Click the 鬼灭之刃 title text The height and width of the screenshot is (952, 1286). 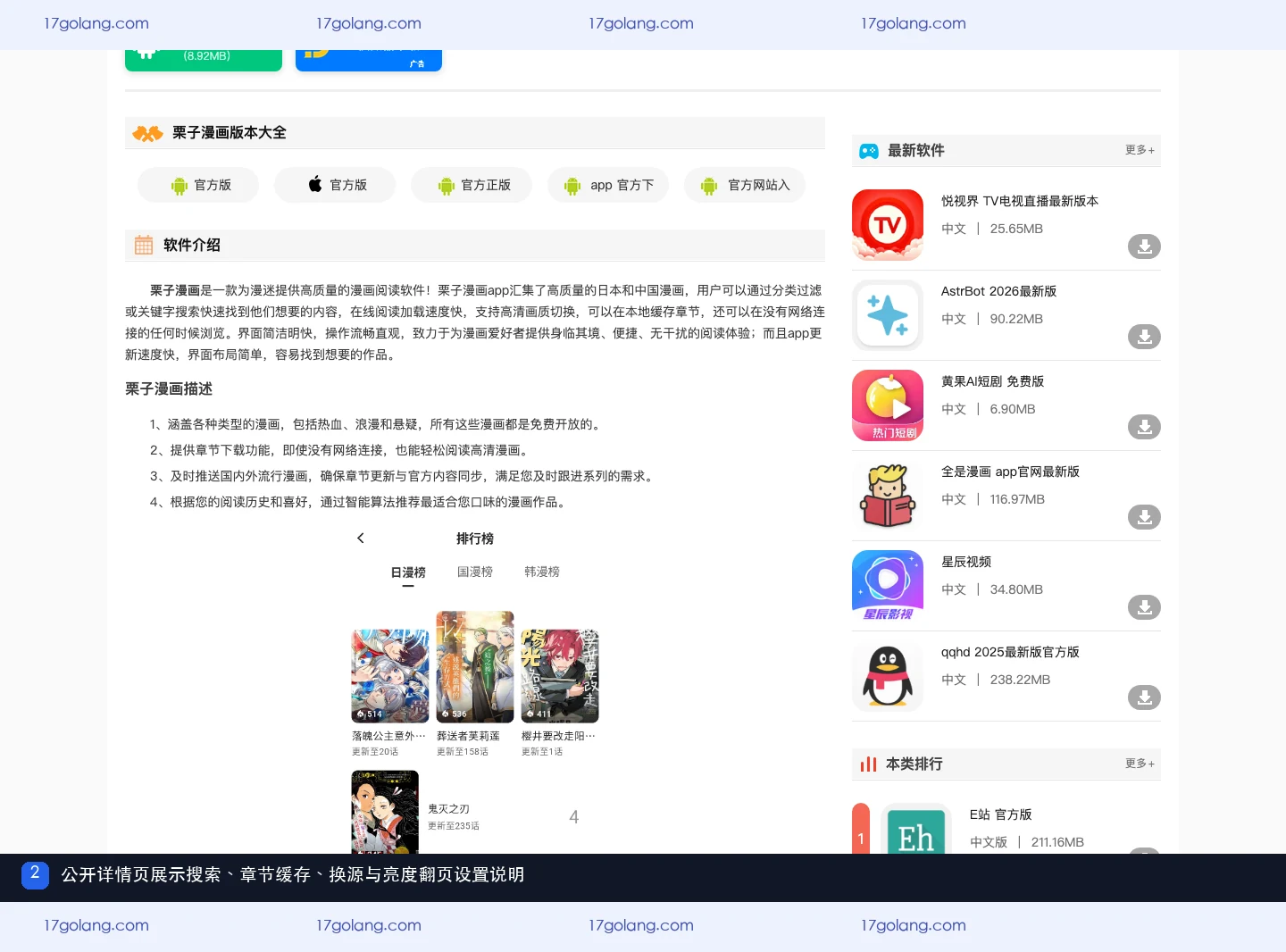tap(448, 809)
